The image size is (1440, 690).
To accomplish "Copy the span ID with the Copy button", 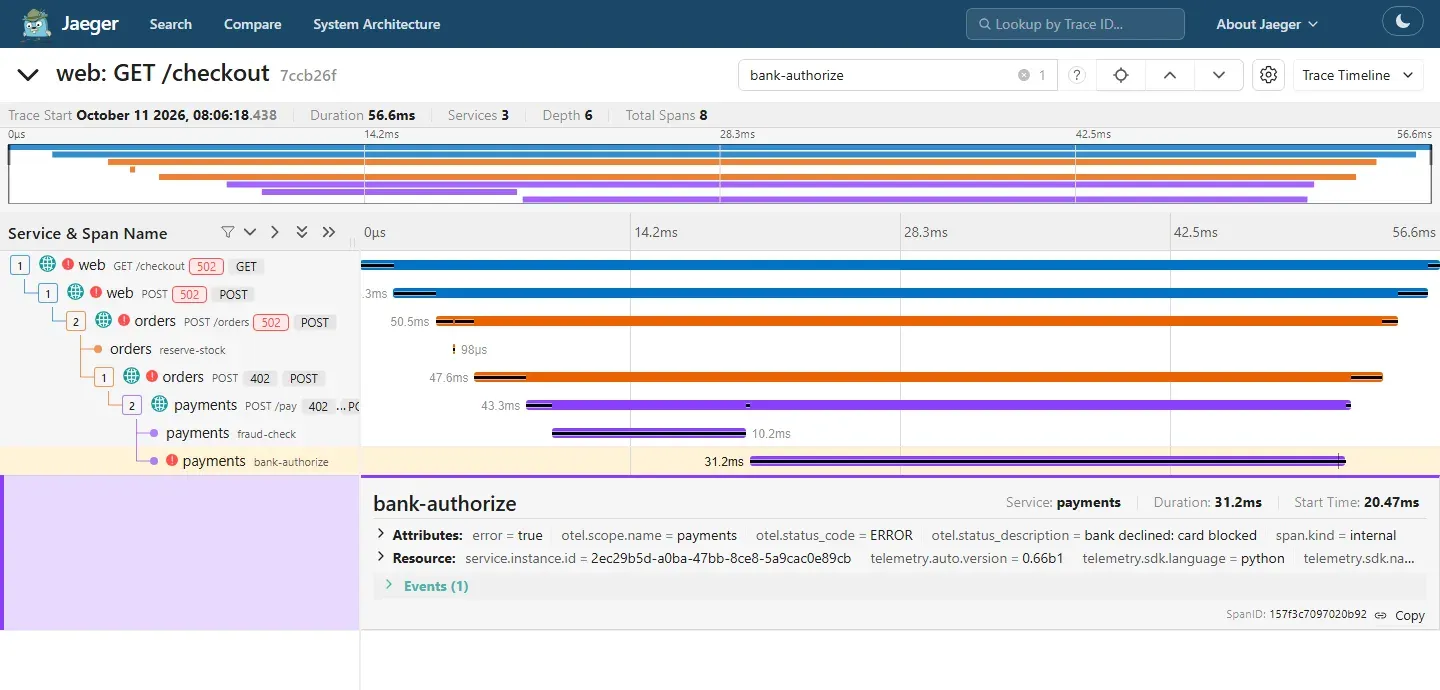I will point(1410,615).
